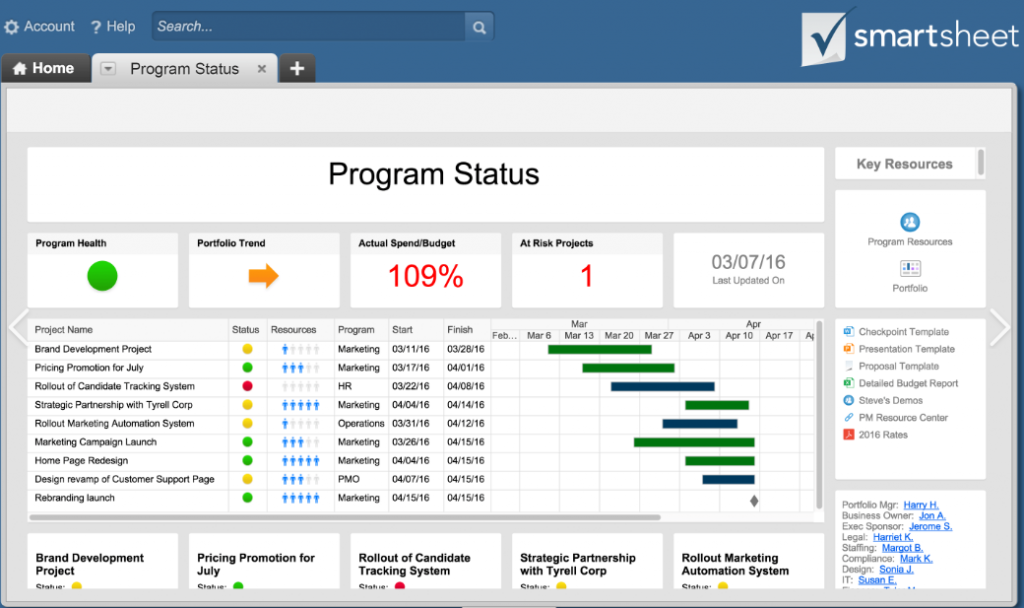Viewport: 1024px width, 608px height.
Task: Click the Portfolio grid icon
Action: click(x=910, y=270)
